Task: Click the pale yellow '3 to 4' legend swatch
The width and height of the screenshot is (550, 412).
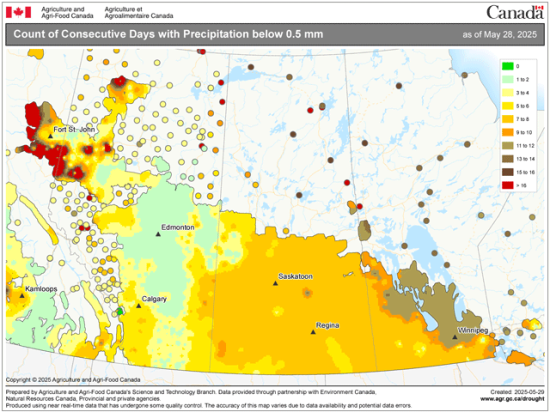Action: (508, 93)
